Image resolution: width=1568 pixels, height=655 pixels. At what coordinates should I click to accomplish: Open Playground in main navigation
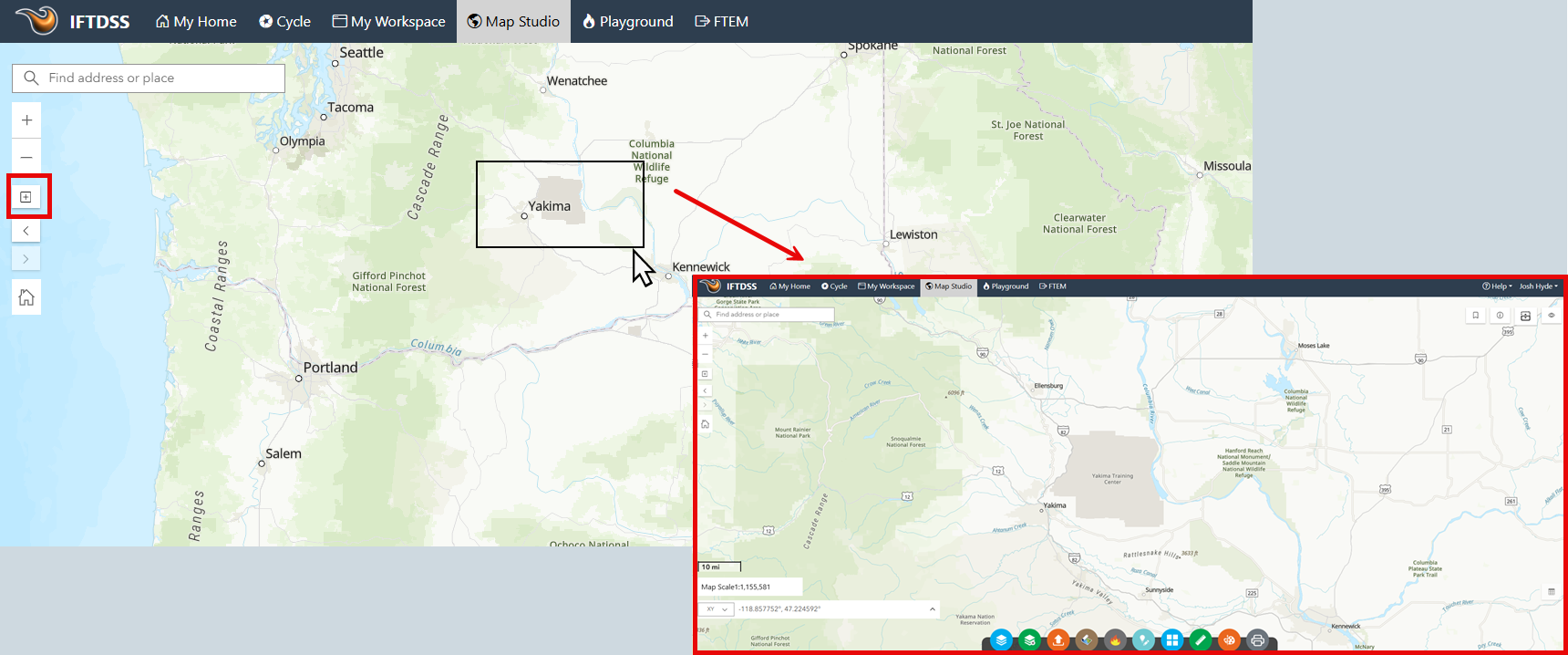click(x=627, y=21)
